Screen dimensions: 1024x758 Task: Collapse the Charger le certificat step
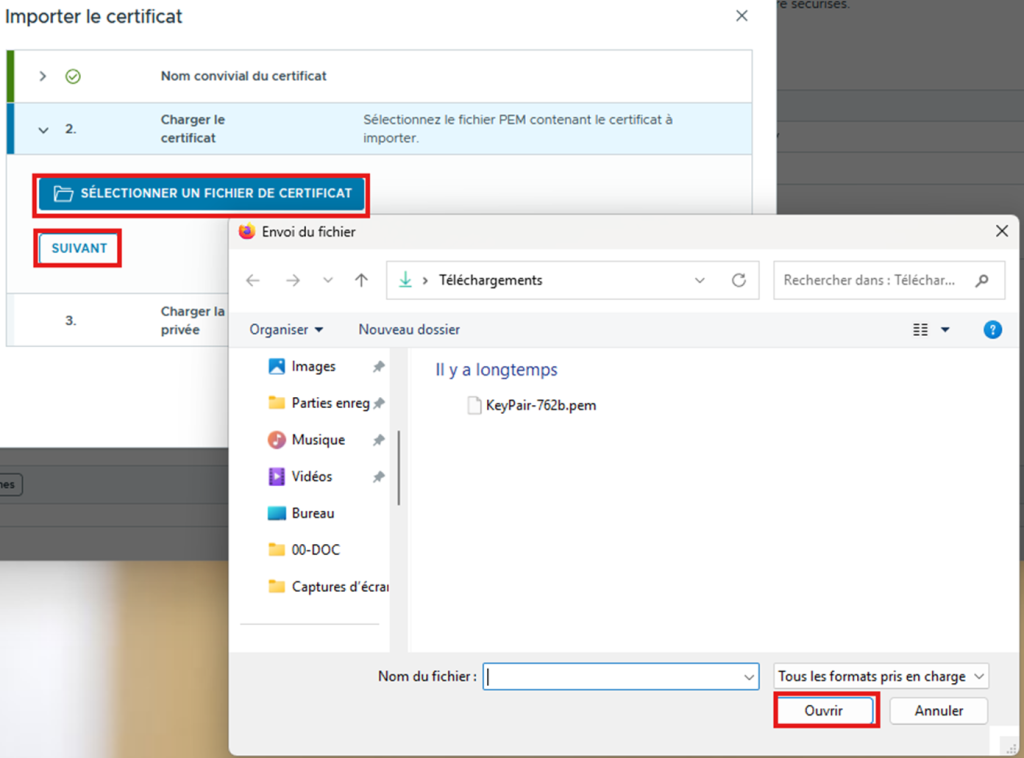coord(43,129)
